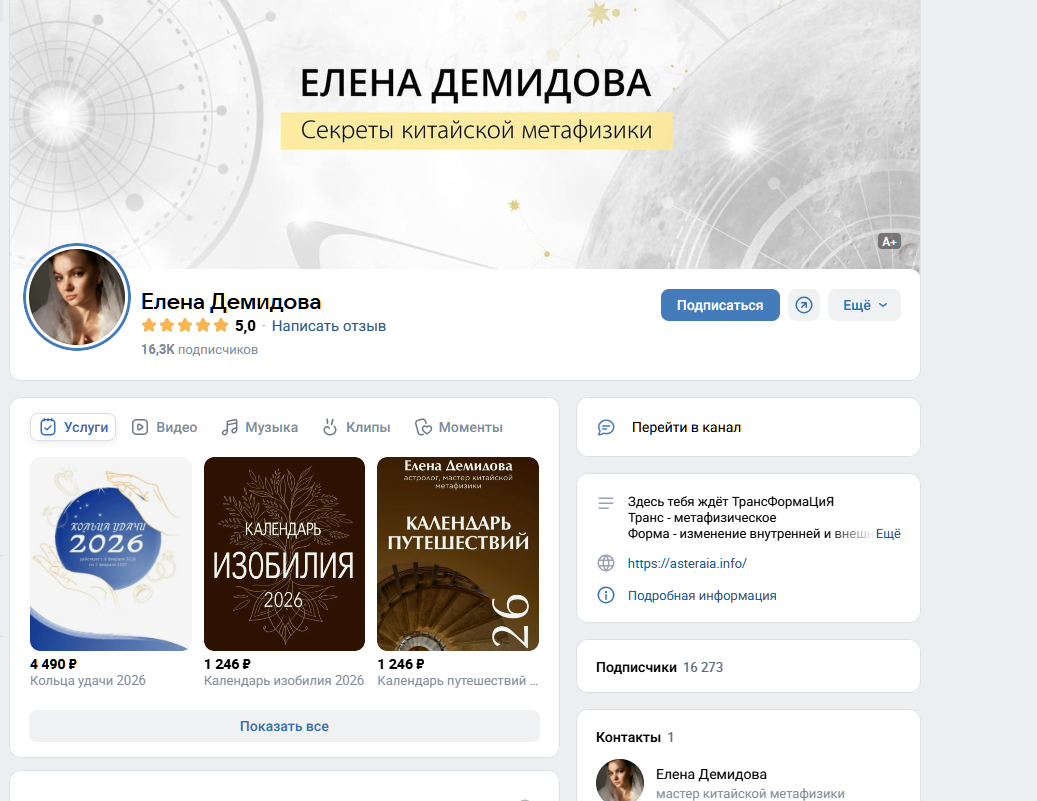Click the description lines icon

[x=606, y=503]
